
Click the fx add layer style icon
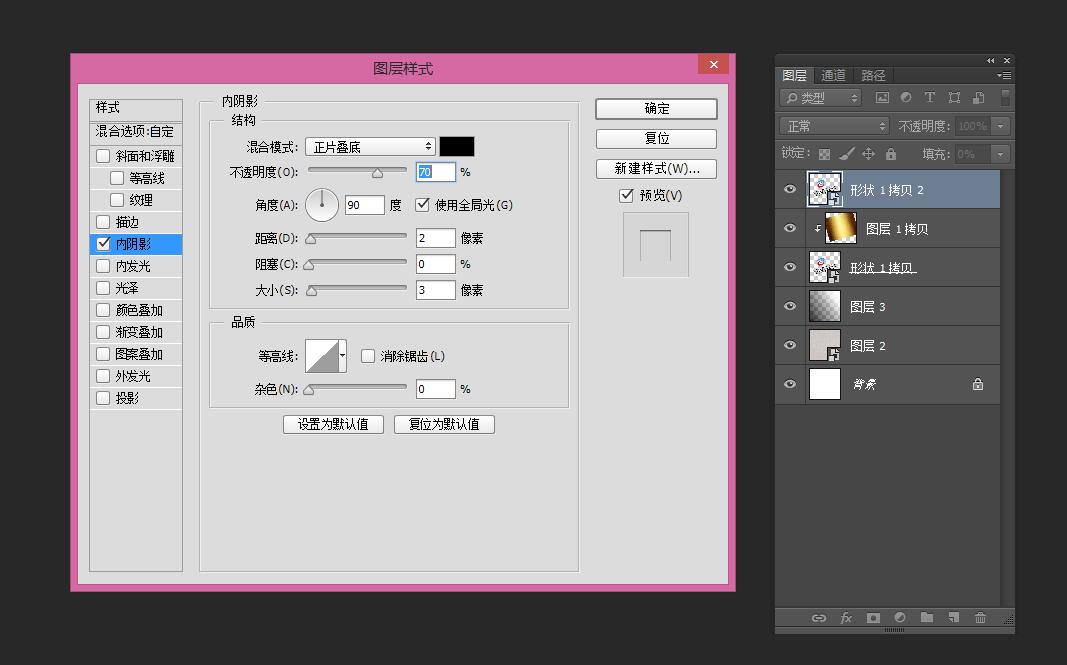point(846,618)
